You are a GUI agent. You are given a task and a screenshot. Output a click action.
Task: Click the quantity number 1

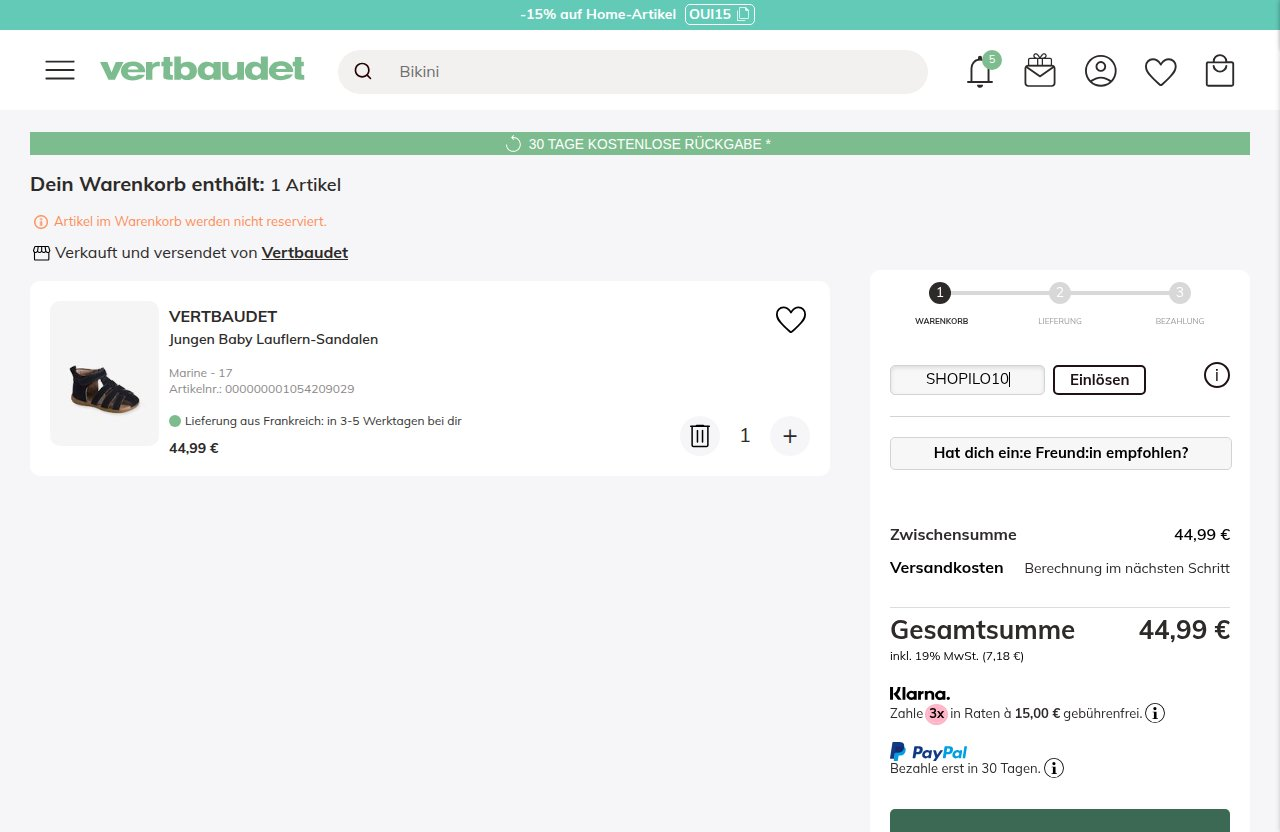745,436
